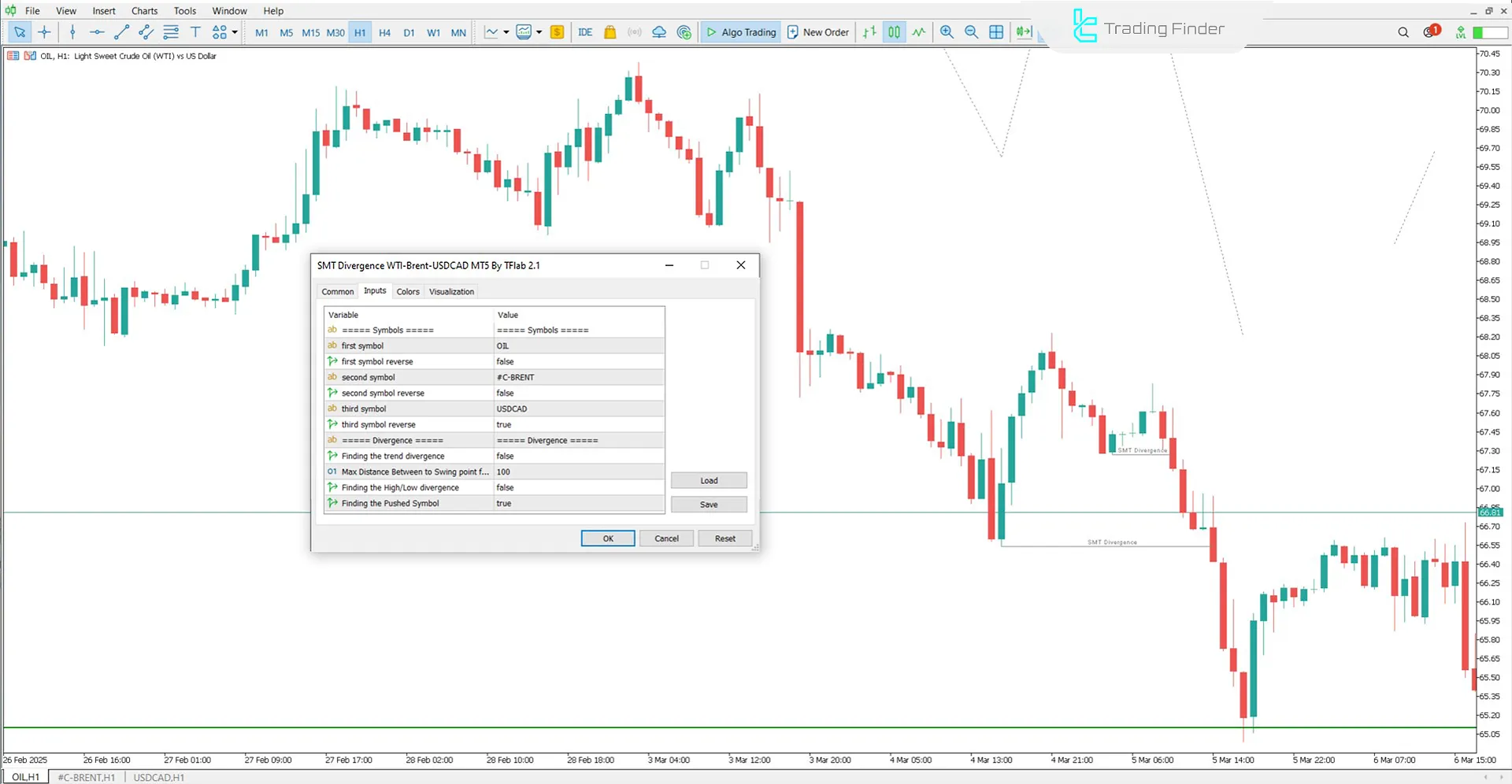Toggle Auto Scroll to chart end
Screen dimensions: 1512x784
click(x=1023, y=32)
